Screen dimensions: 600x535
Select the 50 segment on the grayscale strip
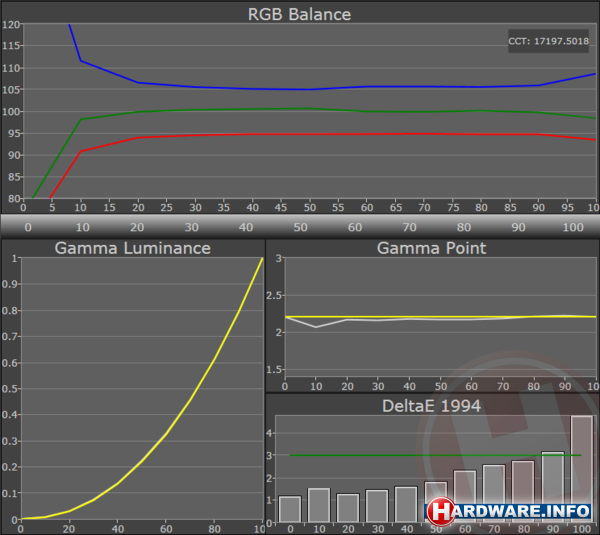tap(299, 227)
